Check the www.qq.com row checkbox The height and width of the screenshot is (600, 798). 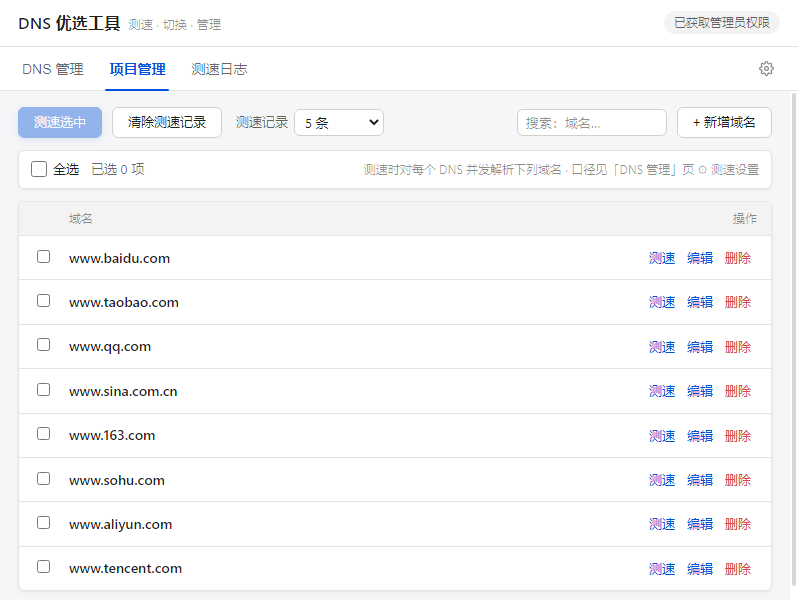coord(44,345)
